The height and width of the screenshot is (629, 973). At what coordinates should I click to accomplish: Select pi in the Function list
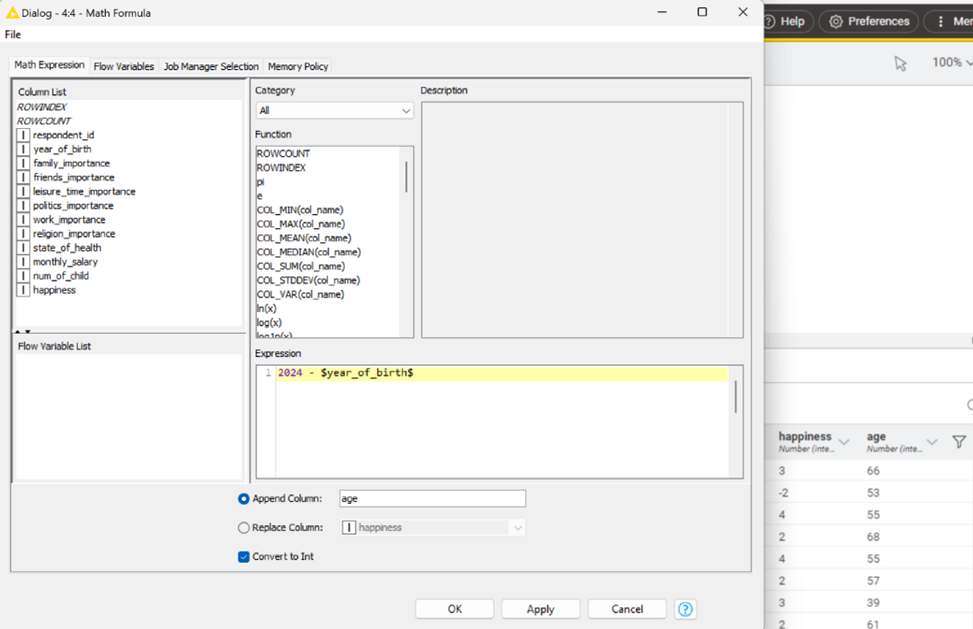tap(261, 182)
